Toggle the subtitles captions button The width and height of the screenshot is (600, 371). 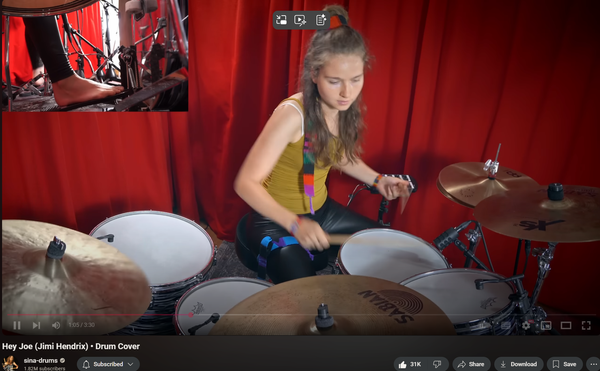pyautogui.click(x=506, y=325)
